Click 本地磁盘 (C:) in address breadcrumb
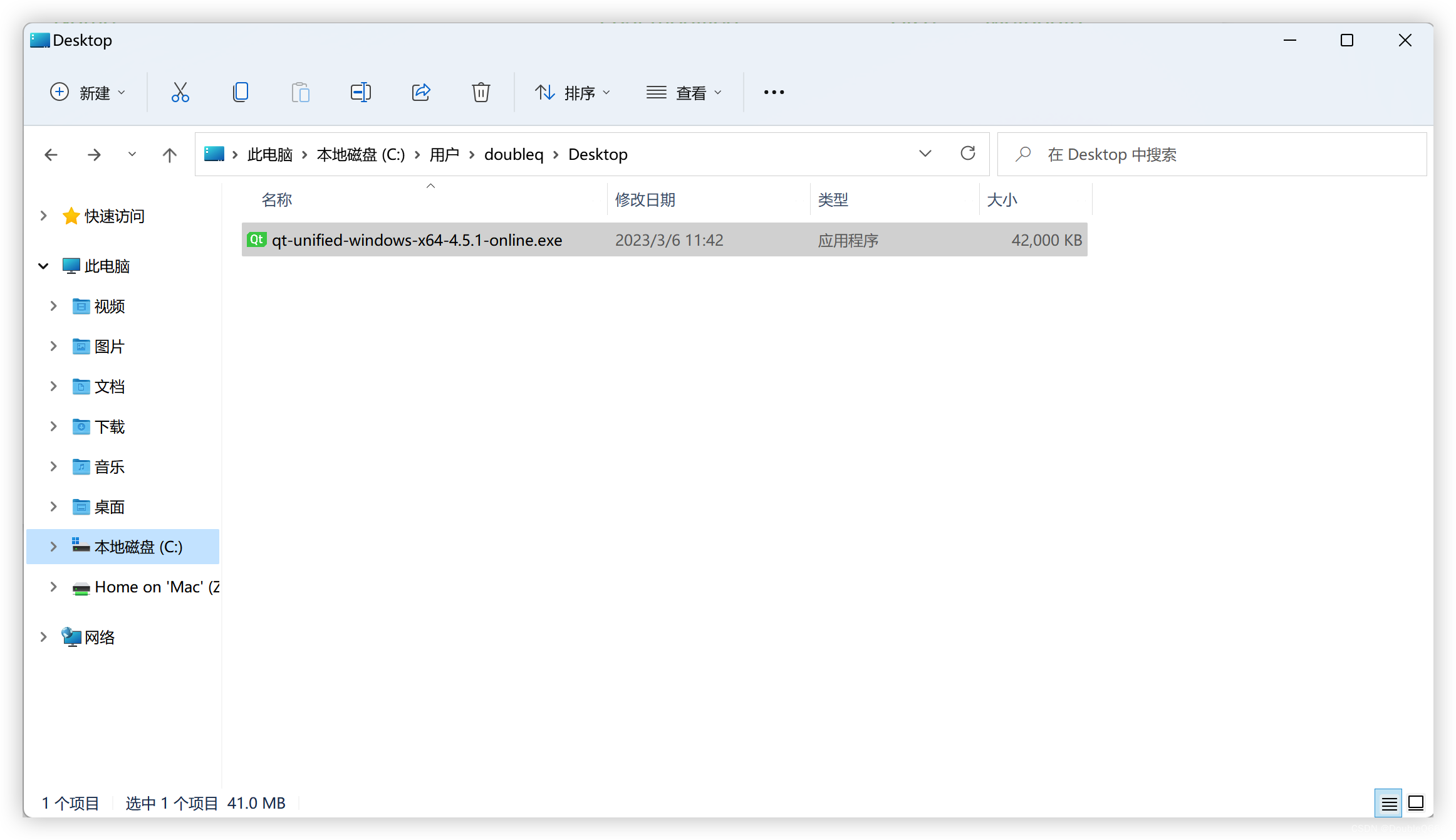Image resolution: width=1456 pixels, height=840 pixels. (x=361, y=154)
